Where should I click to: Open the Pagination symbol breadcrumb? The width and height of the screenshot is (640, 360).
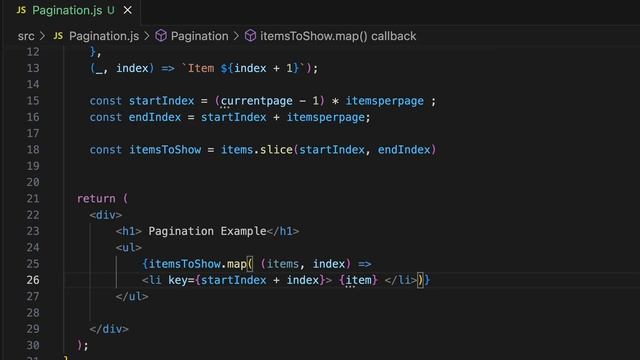tap(200, 36)
